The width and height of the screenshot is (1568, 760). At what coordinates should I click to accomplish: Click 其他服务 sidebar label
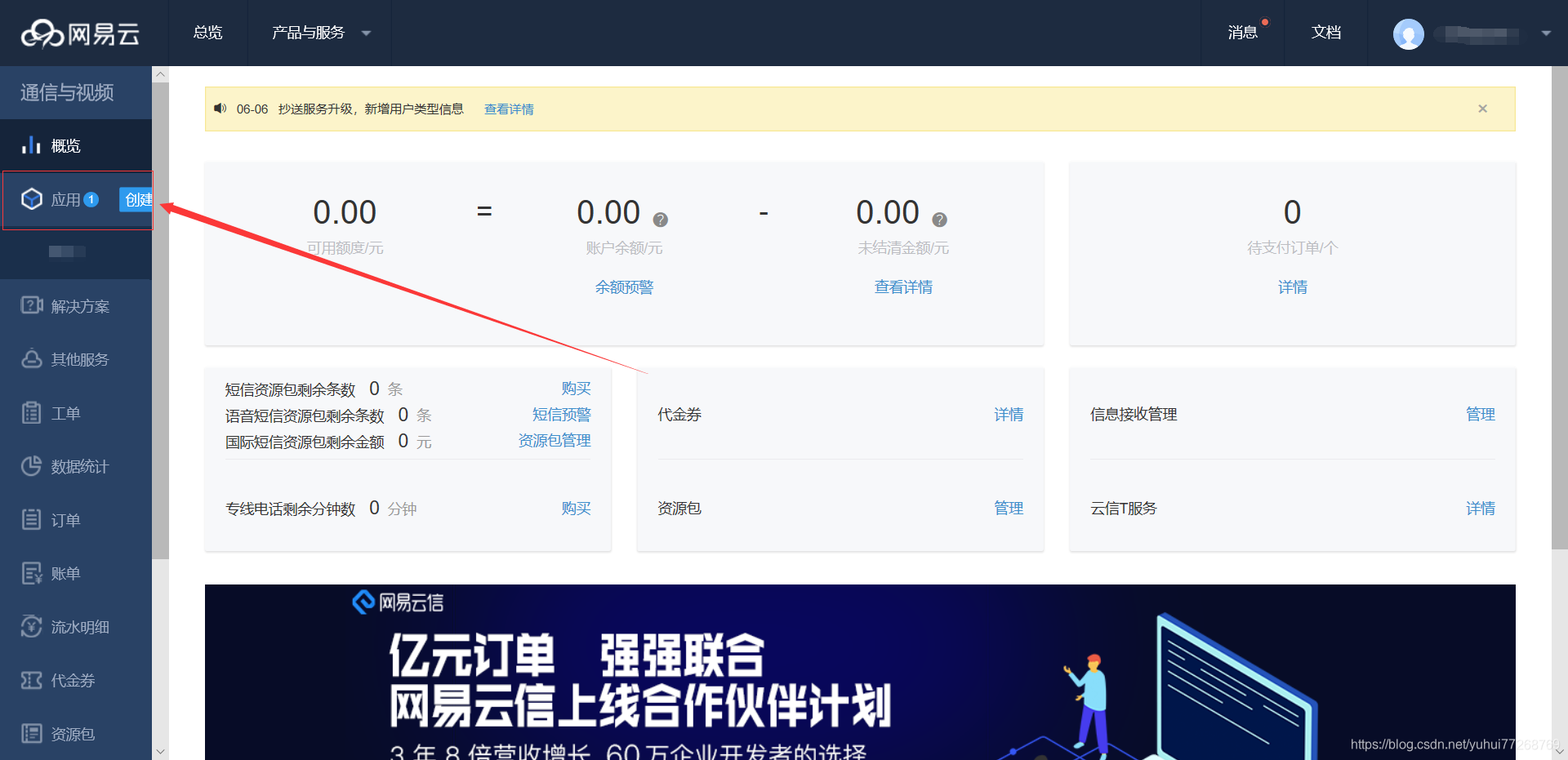tap(80, 360)
